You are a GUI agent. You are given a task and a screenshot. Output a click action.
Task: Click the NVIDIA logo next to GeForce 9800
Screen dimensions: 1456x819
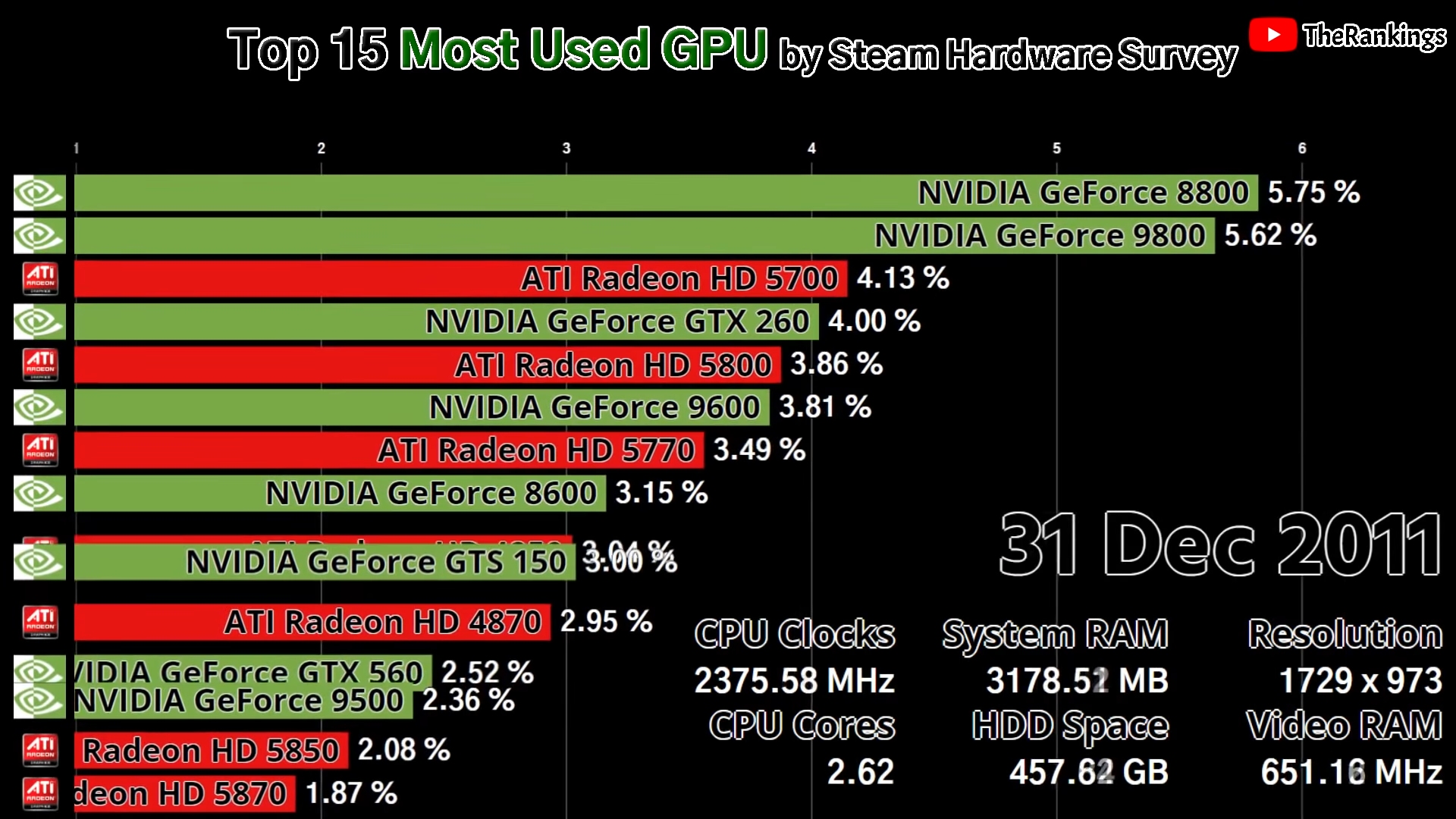click(x=40, y=236)
